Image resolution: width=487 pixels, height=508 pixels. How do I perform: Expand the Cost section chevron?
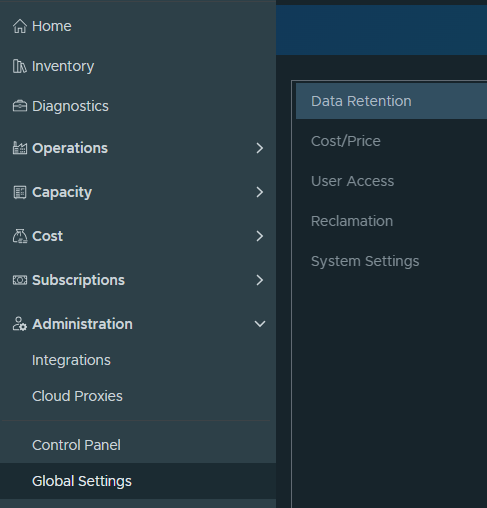[x=260, y=236]
